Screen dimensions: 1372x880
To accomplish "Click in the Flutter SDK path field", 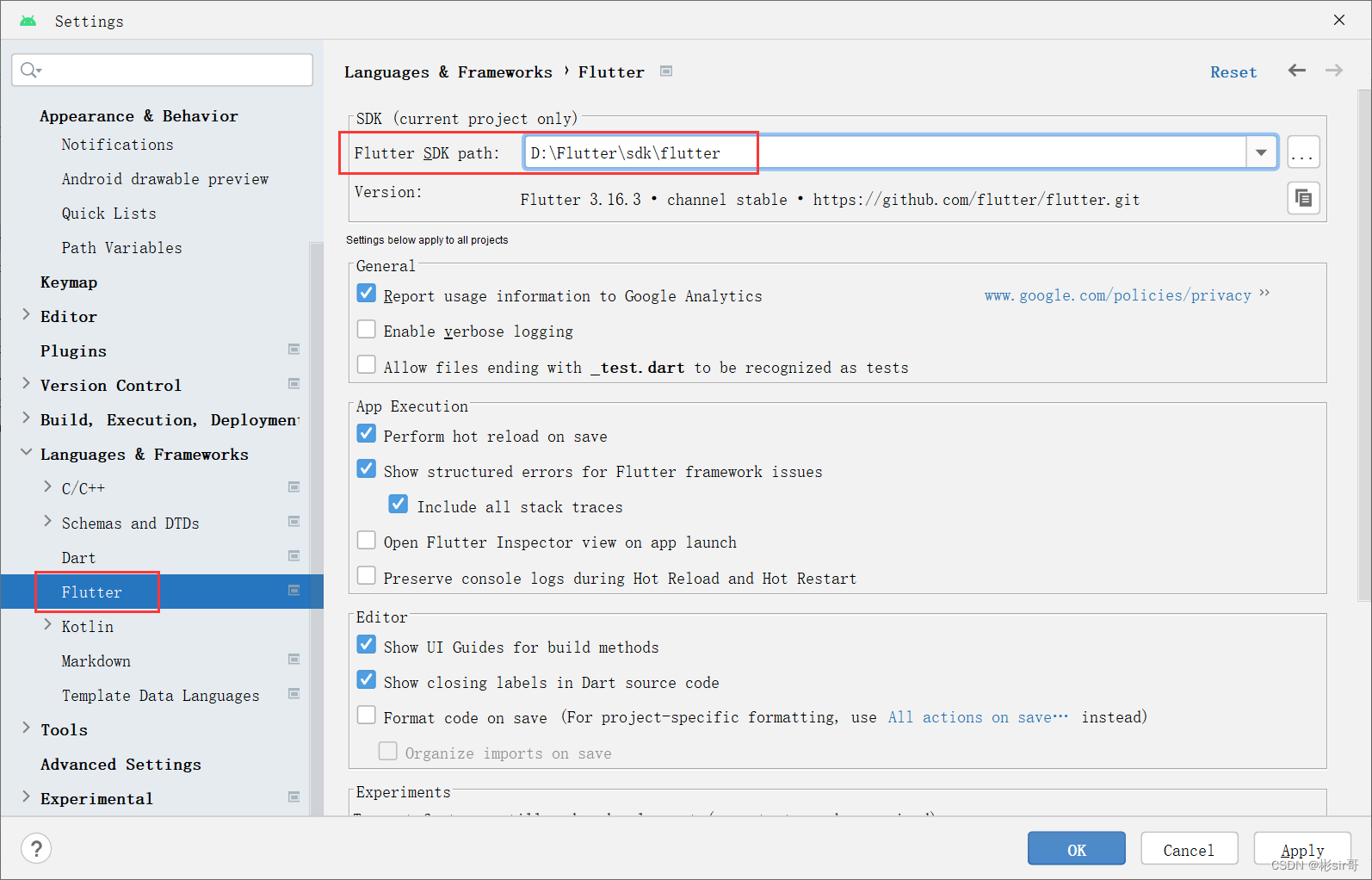I will click(x=885, y=153).
